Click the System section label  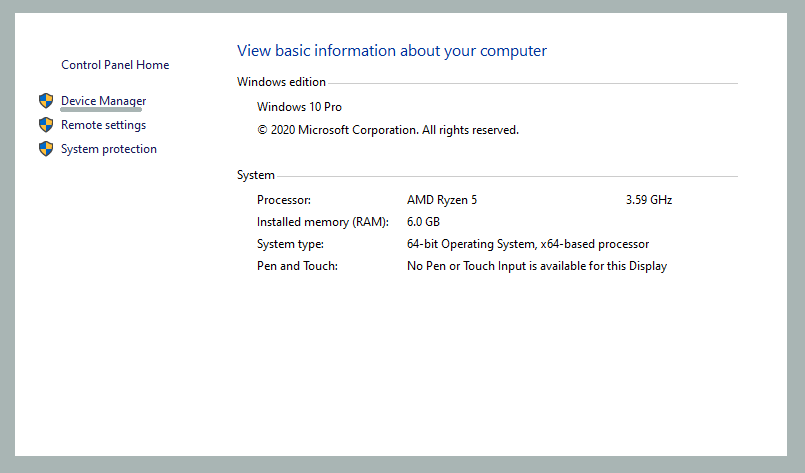coord(256,175)
